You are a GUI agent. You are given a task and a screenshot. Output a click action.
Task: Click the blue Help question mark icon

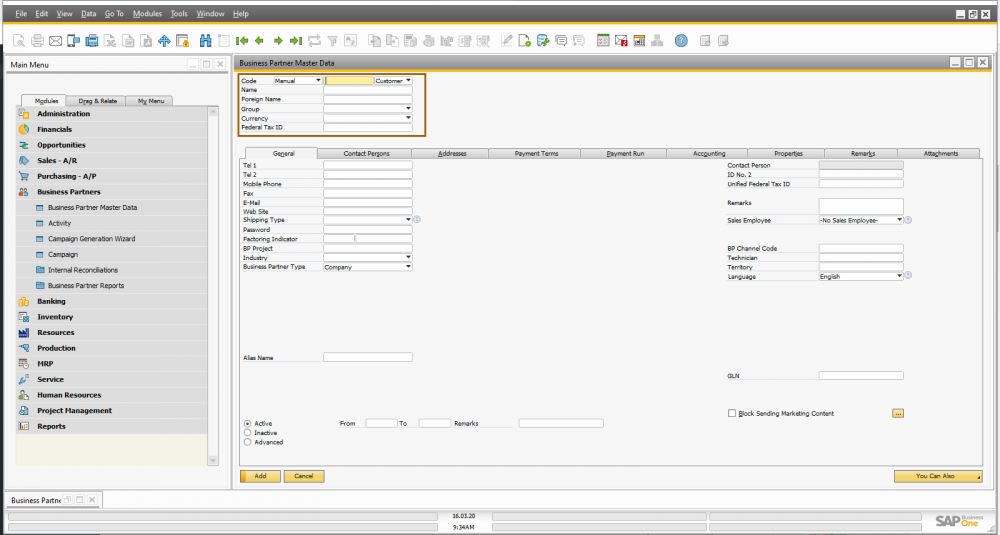(681, 41)
